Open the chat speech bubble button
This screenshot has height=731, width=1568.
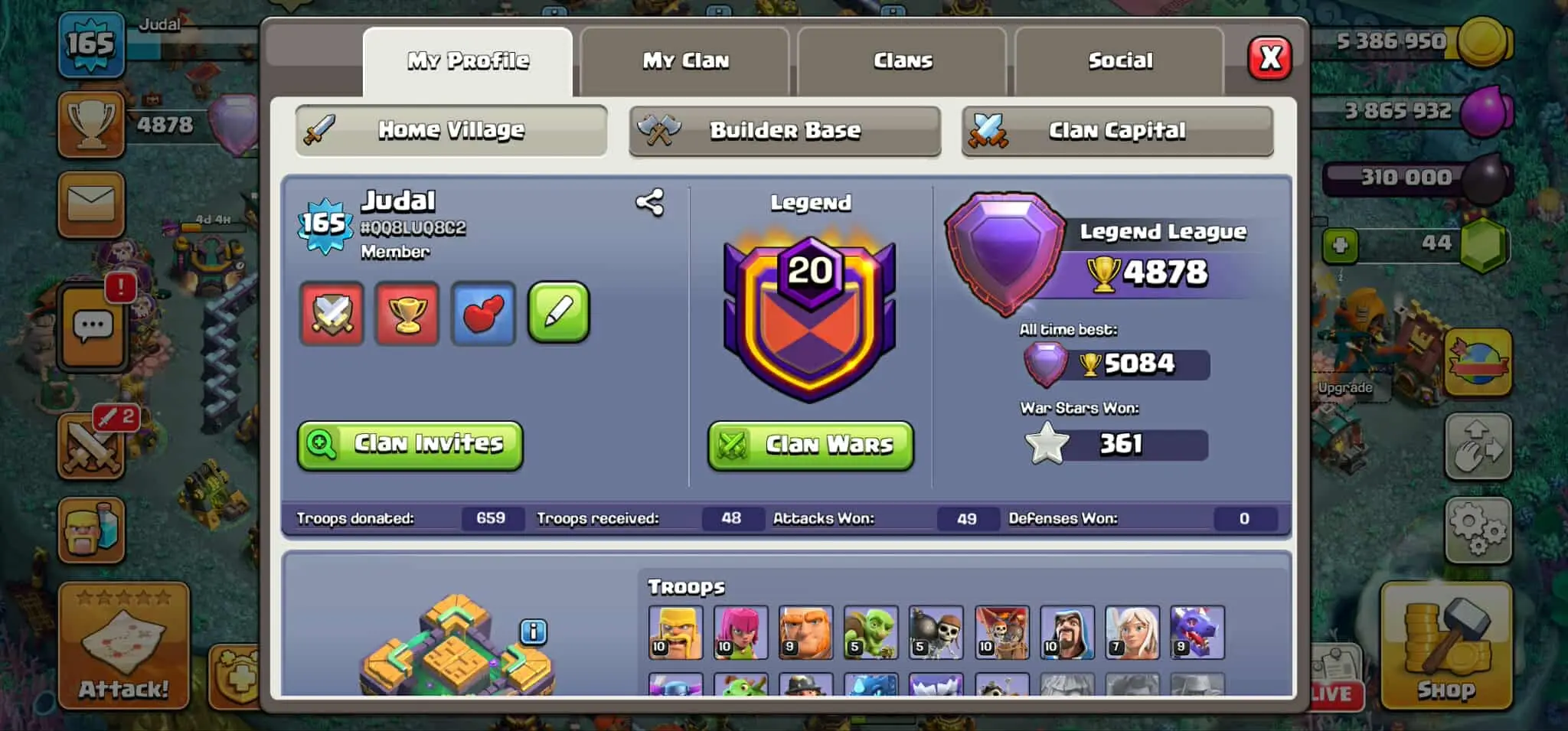pos(93,327)
